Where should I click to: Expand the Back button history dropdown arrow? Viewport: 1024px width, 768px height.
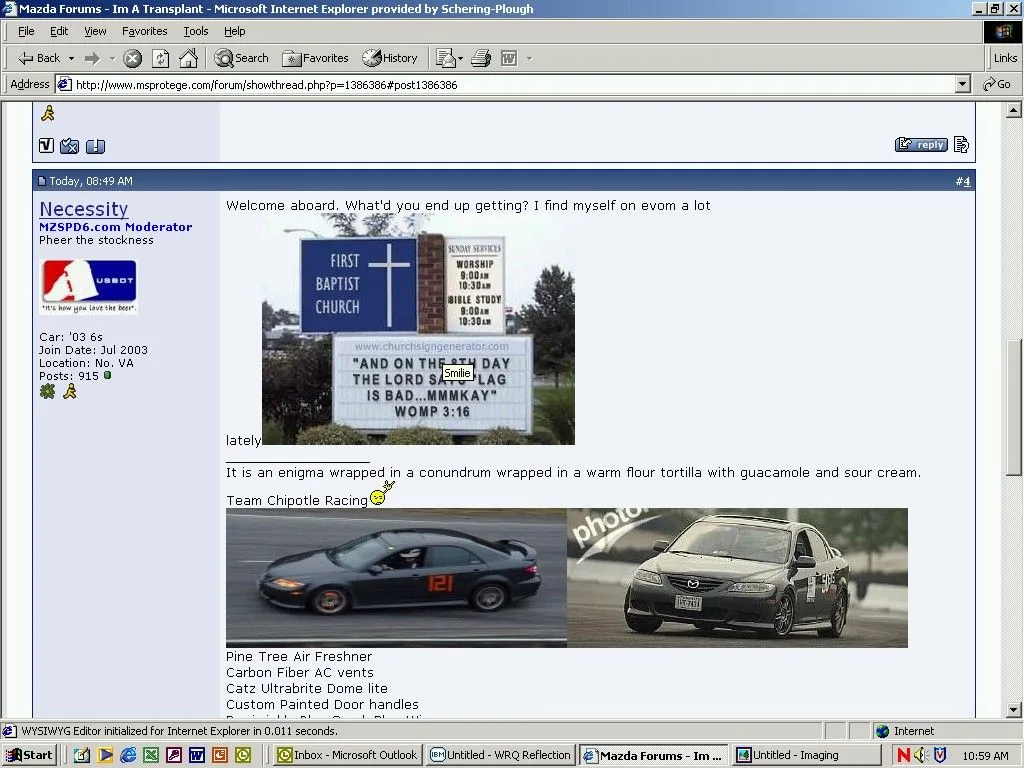coord(69,58)
